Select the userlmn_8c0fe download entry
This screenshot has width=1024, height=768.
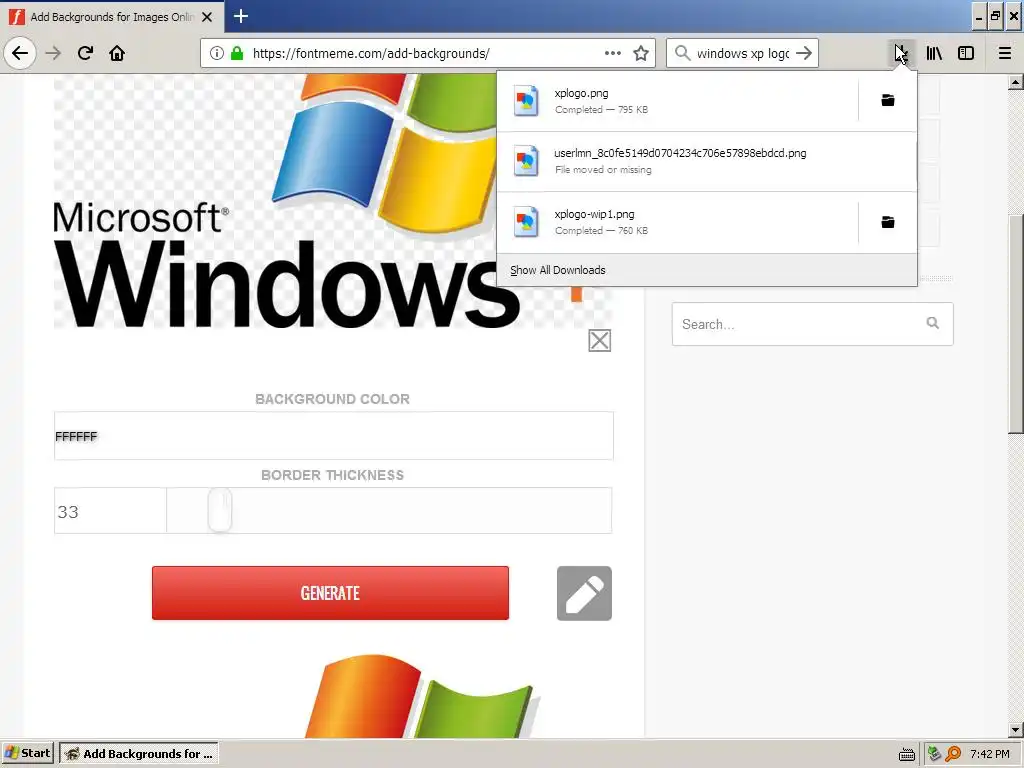point(707,161)
